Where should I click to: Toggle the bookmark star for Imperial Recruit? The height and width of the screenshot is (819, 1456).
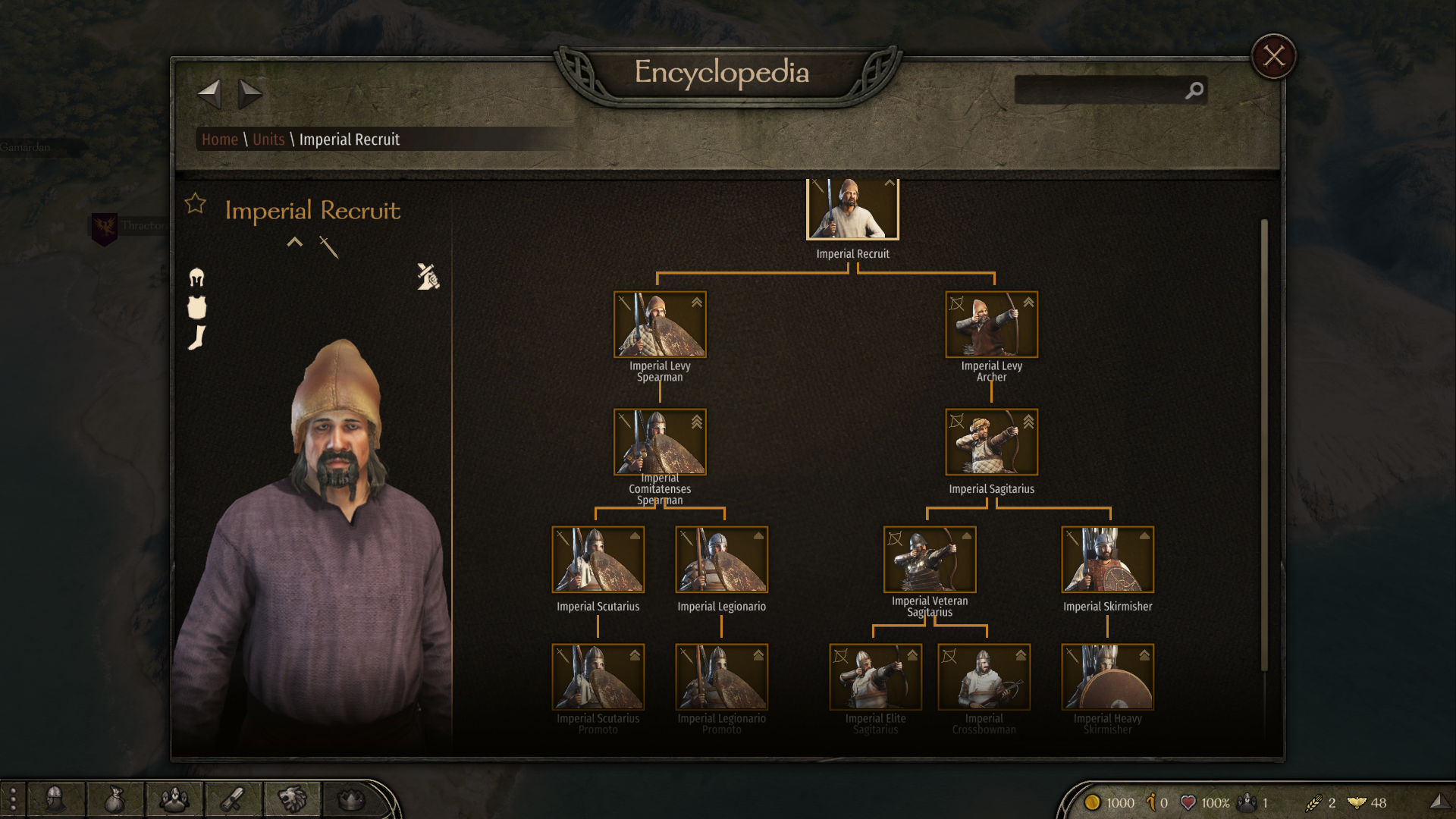195,203
